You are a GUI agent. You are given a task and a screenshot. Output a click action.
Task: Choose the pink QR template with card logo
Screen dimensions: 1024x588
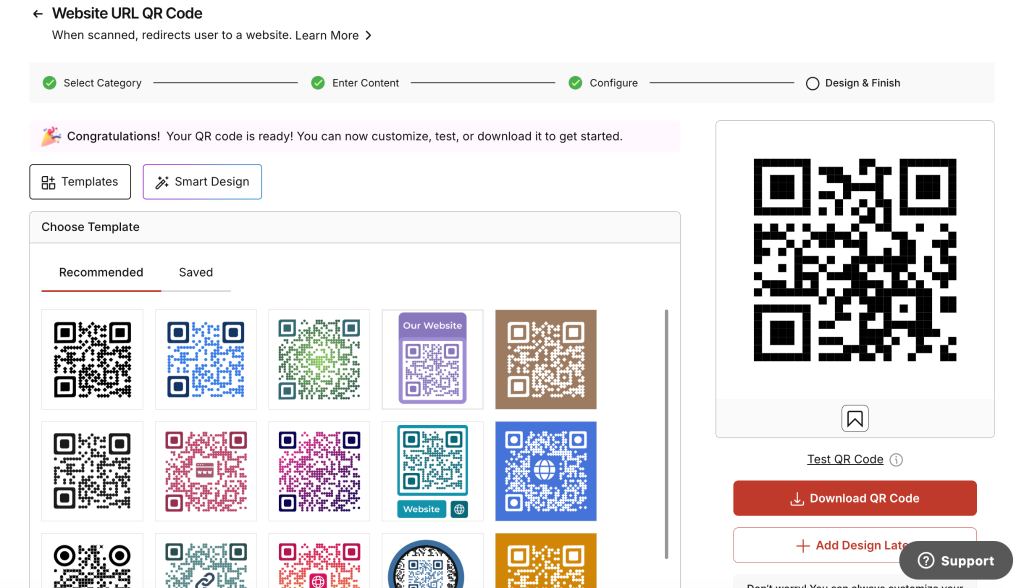click(206, 471)
